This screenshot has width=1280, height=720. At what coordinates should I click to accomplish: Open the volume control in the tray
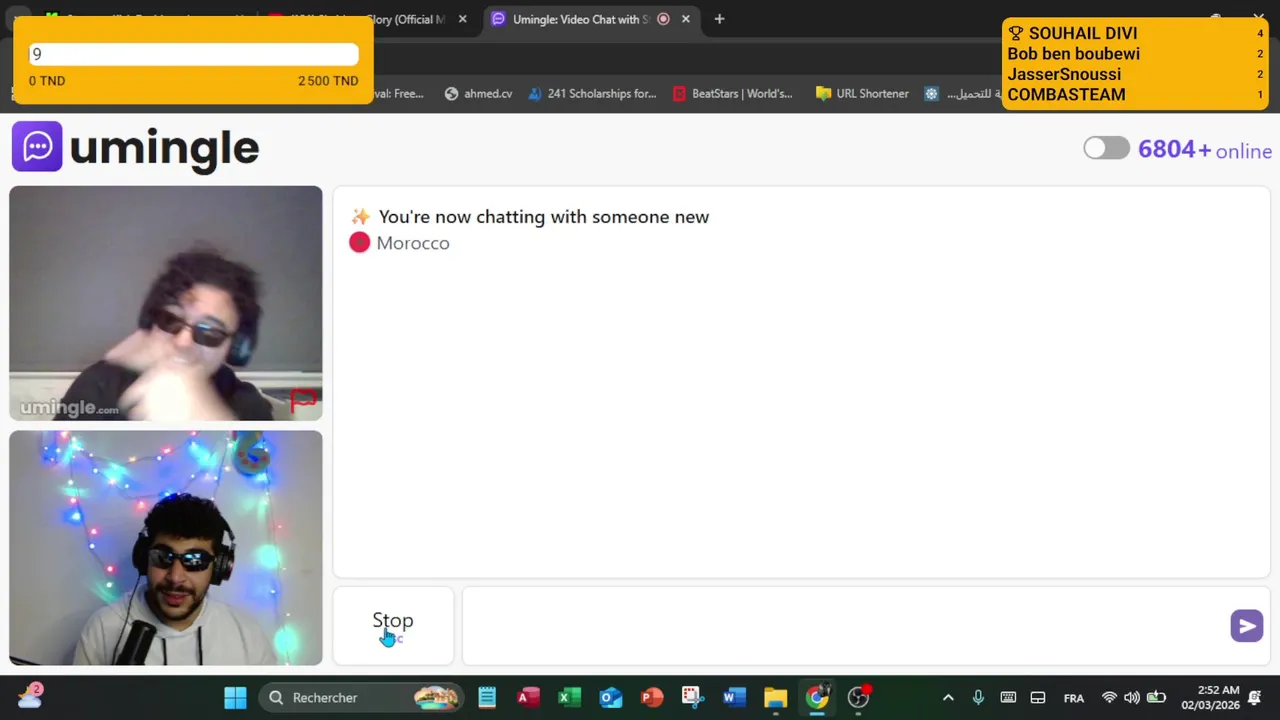point(1131,698)
